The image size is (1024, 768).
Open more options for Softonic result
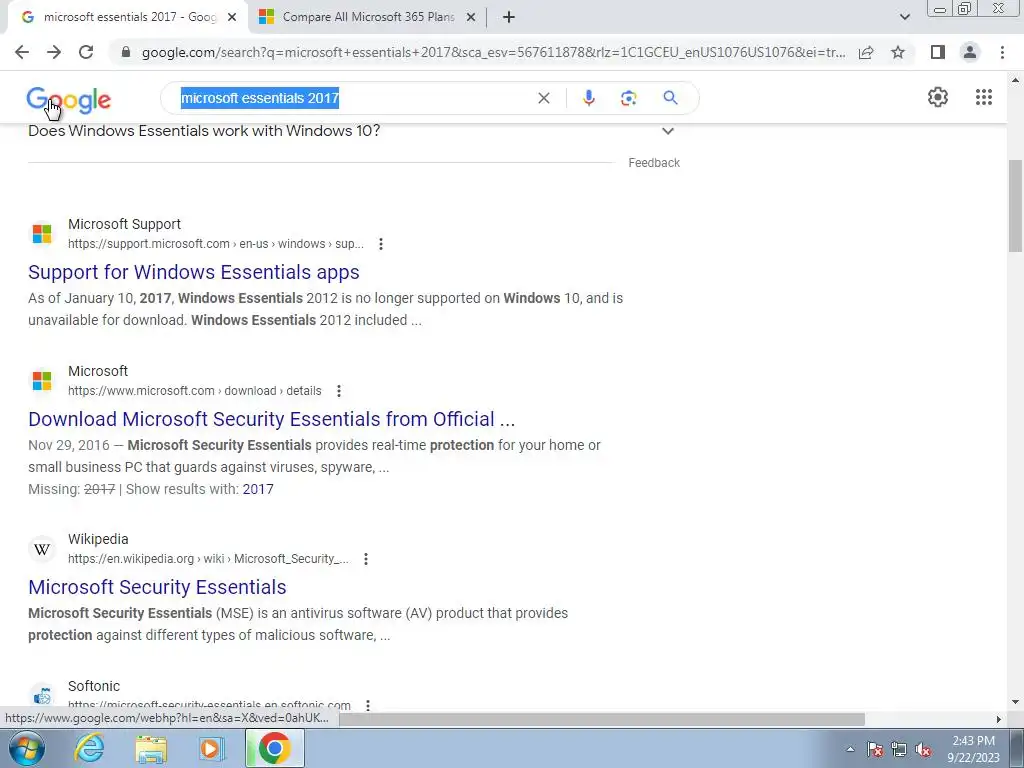[368, 705]
